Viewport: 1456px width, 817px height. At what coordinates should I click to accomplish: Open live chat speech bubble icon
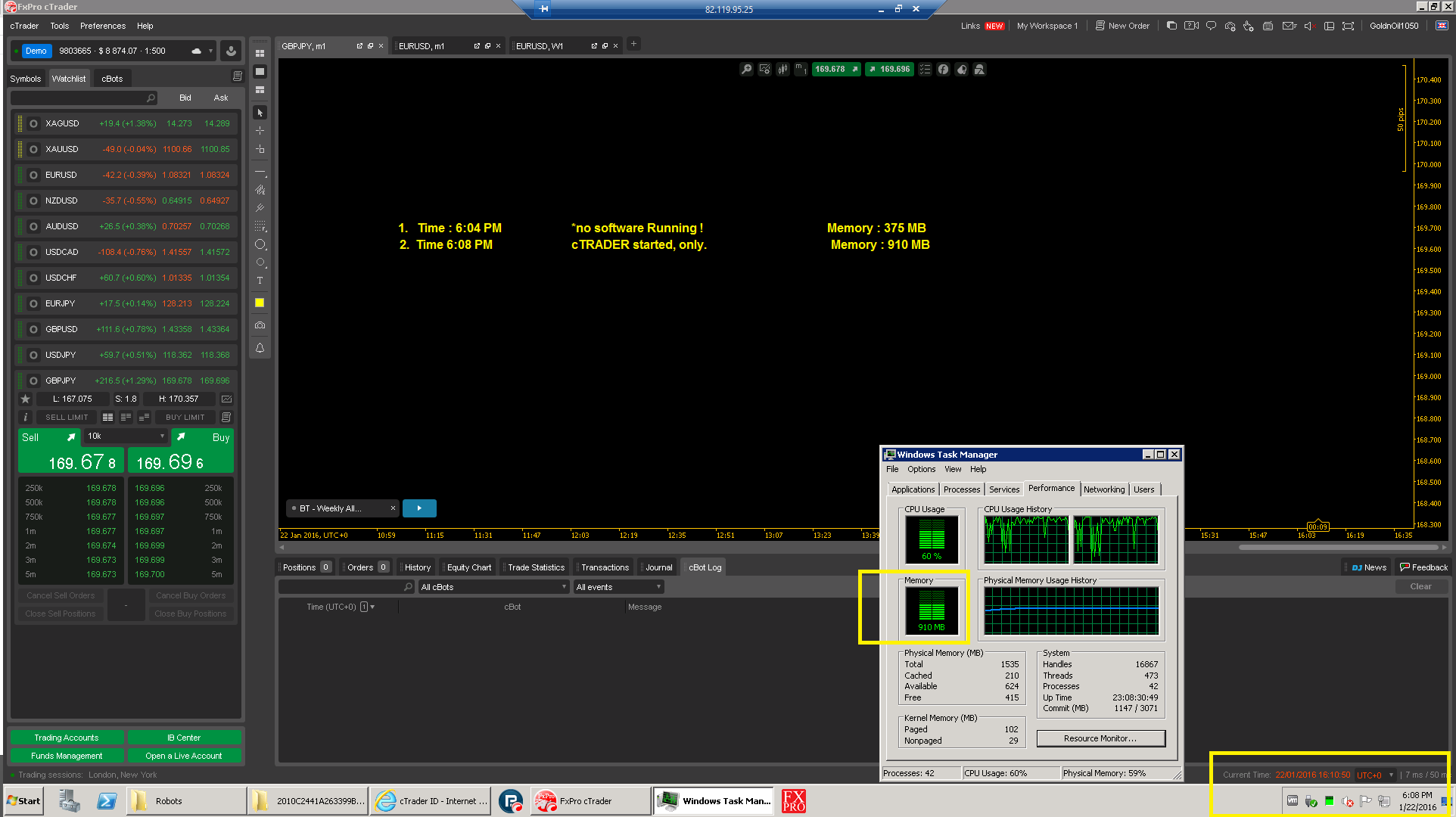tap(1211, 26)
